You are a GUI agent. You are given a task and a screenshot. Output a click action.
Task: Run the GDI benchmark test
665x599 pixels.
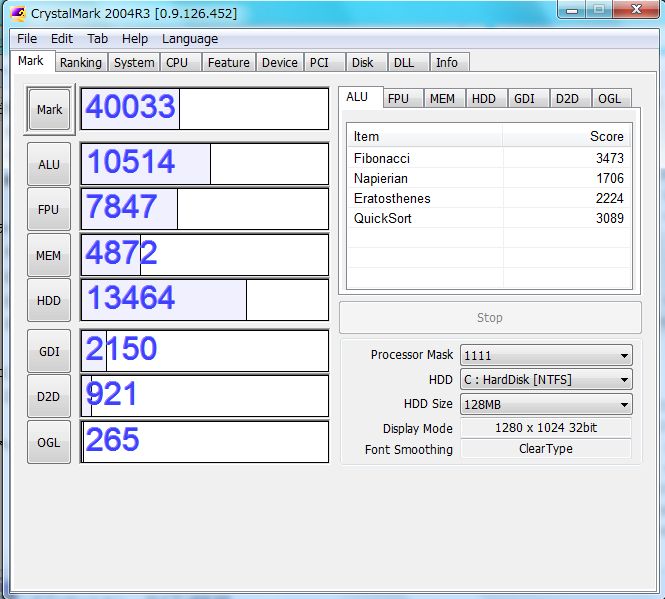click(x=49, y=351)
